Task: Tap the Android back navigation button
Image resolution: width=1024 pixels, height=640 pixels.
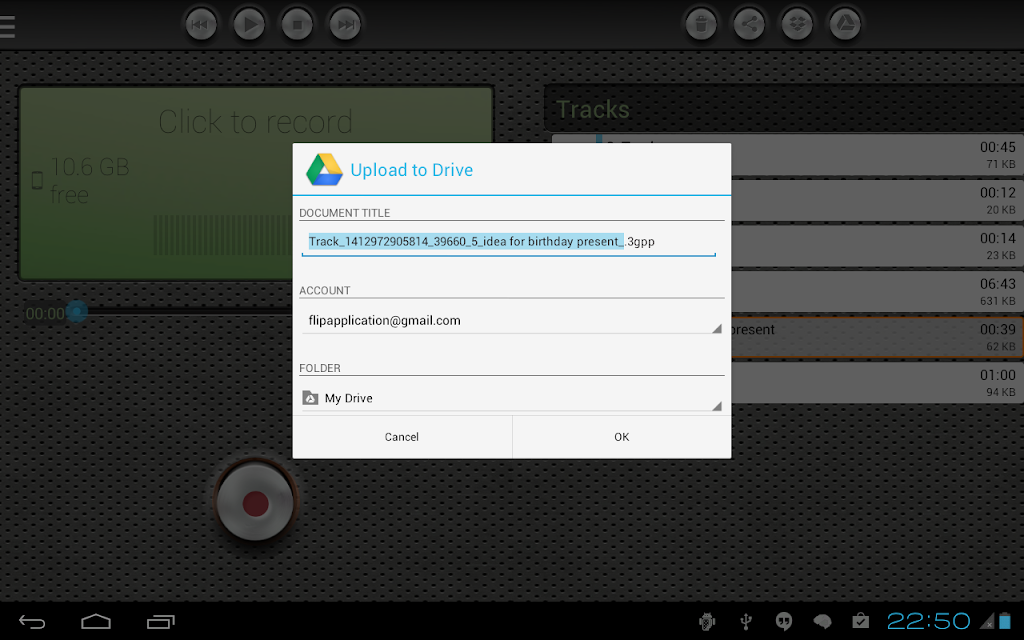Action: [x=31, y=622]
